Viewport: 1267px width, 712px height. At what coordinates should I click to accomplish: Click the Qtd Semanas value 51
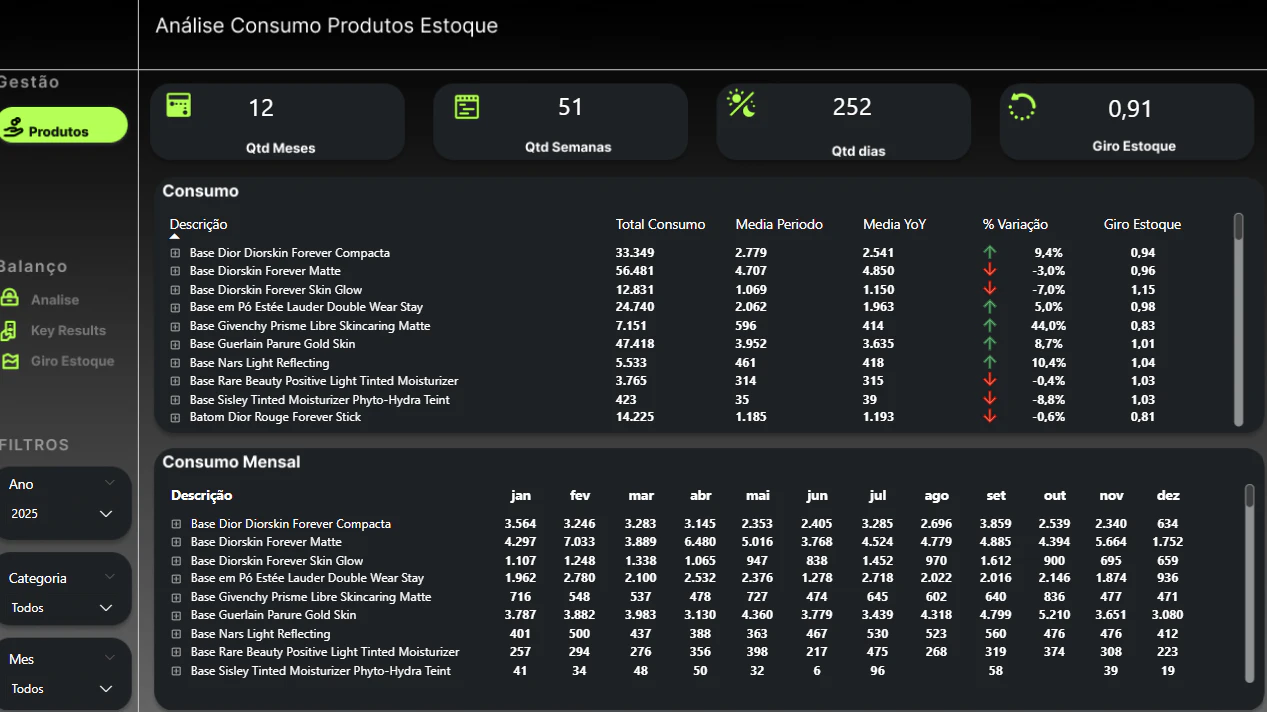tap(570, 106)
